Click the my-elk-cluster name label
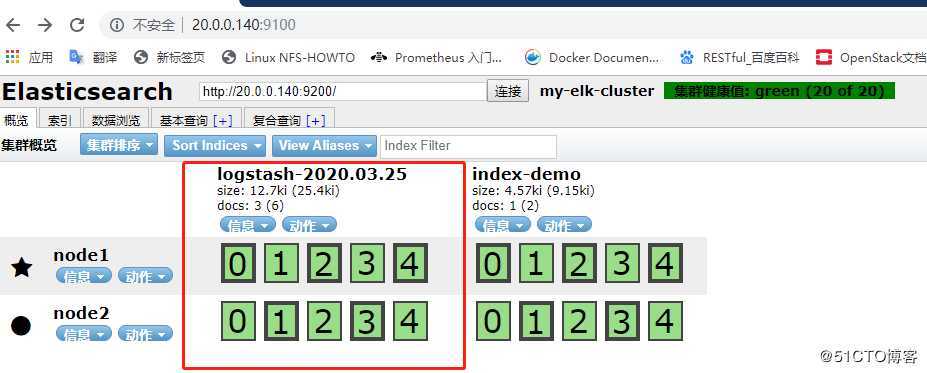Viewport: 927px width, 373px height. 597,91
